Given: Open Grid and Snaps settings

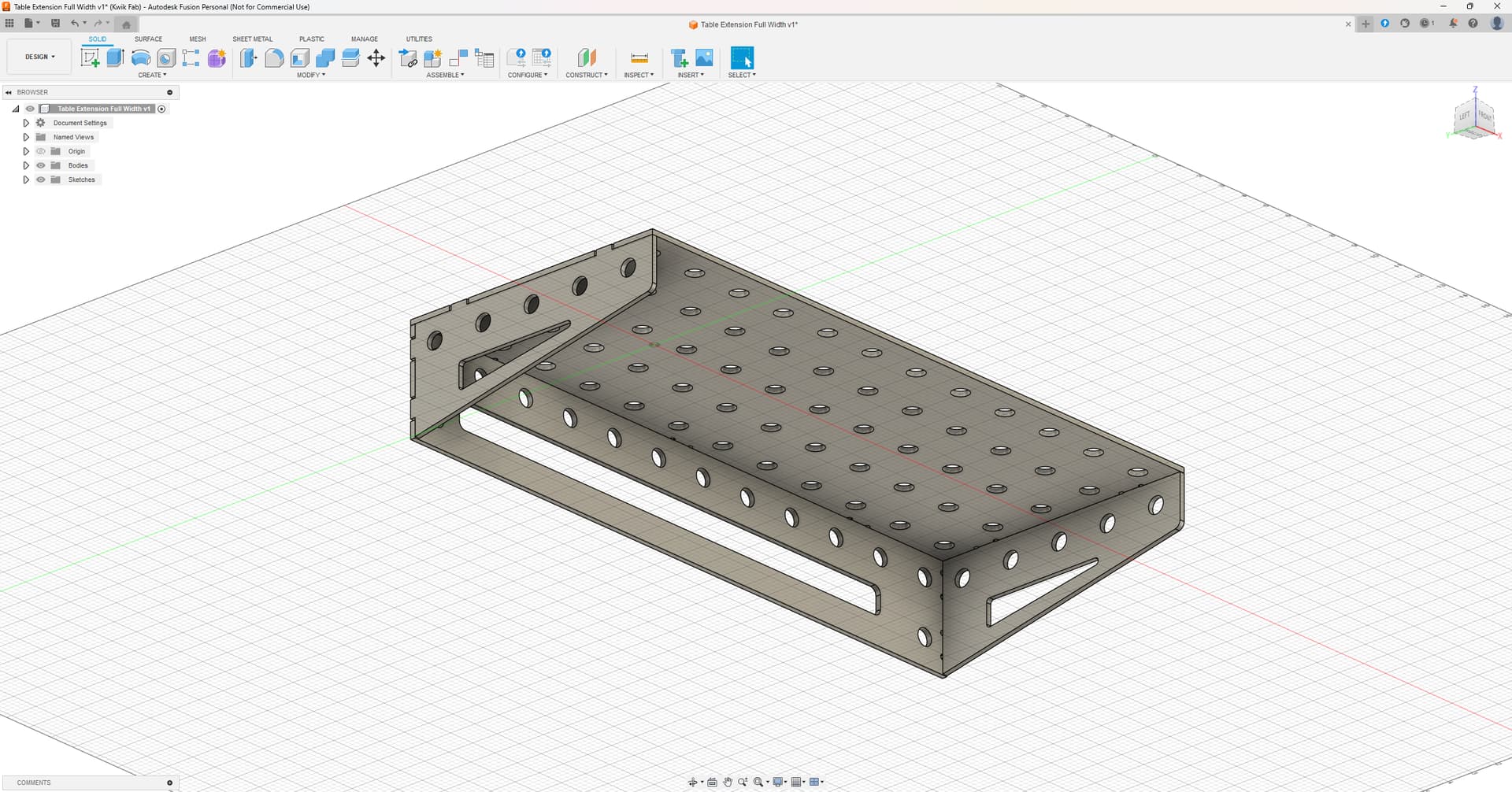Looking at the screenshot, I should (798, 782).
